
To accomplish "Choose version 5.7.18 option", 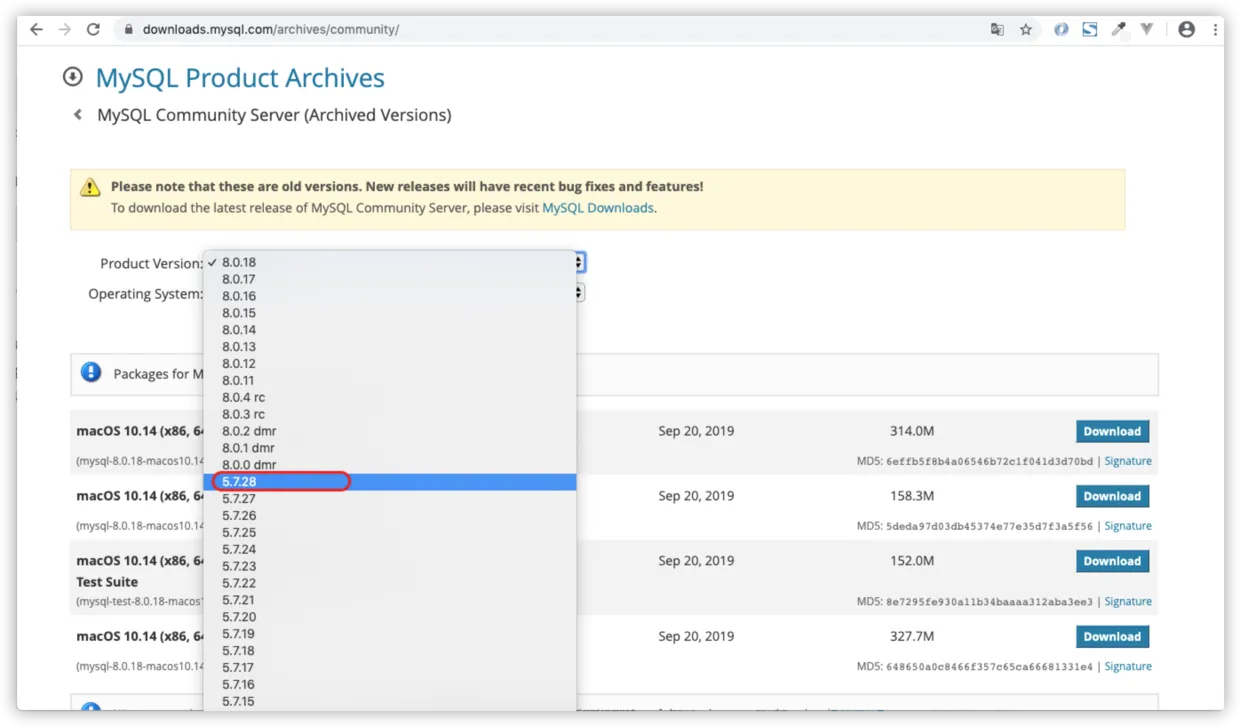I will 390,651.
